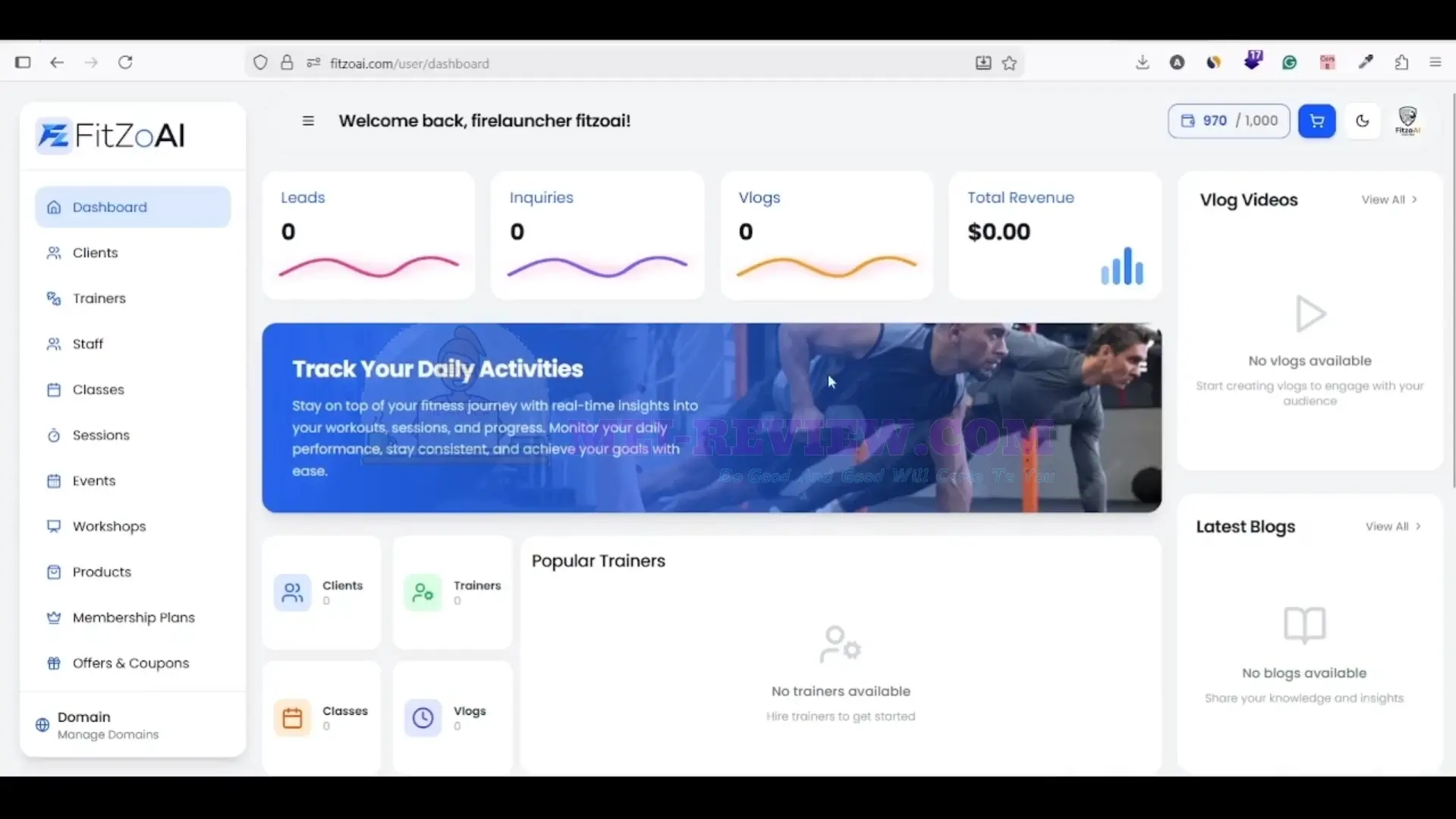Open the FitzoAI profile avatar
The height and width of the screenshot is (819, 1456).
pos(1407,121)
